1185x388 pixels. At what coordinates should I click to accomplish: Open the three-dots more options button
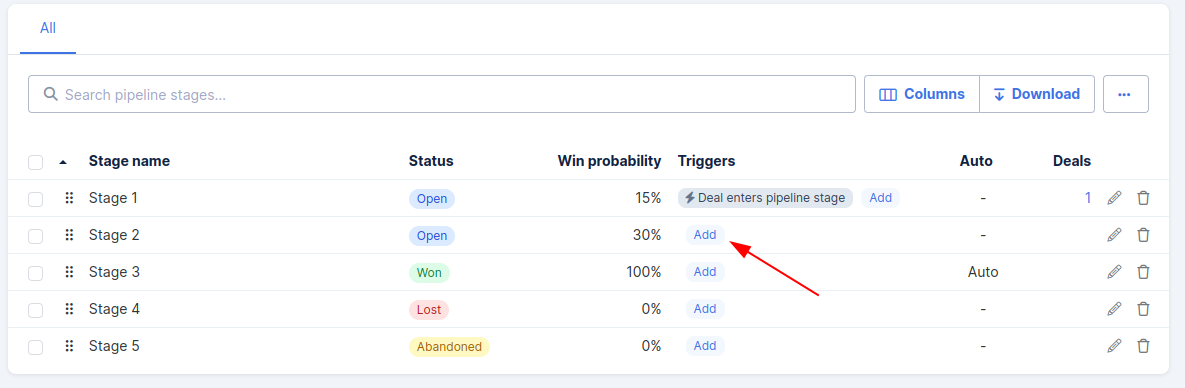click(1125, 95)
